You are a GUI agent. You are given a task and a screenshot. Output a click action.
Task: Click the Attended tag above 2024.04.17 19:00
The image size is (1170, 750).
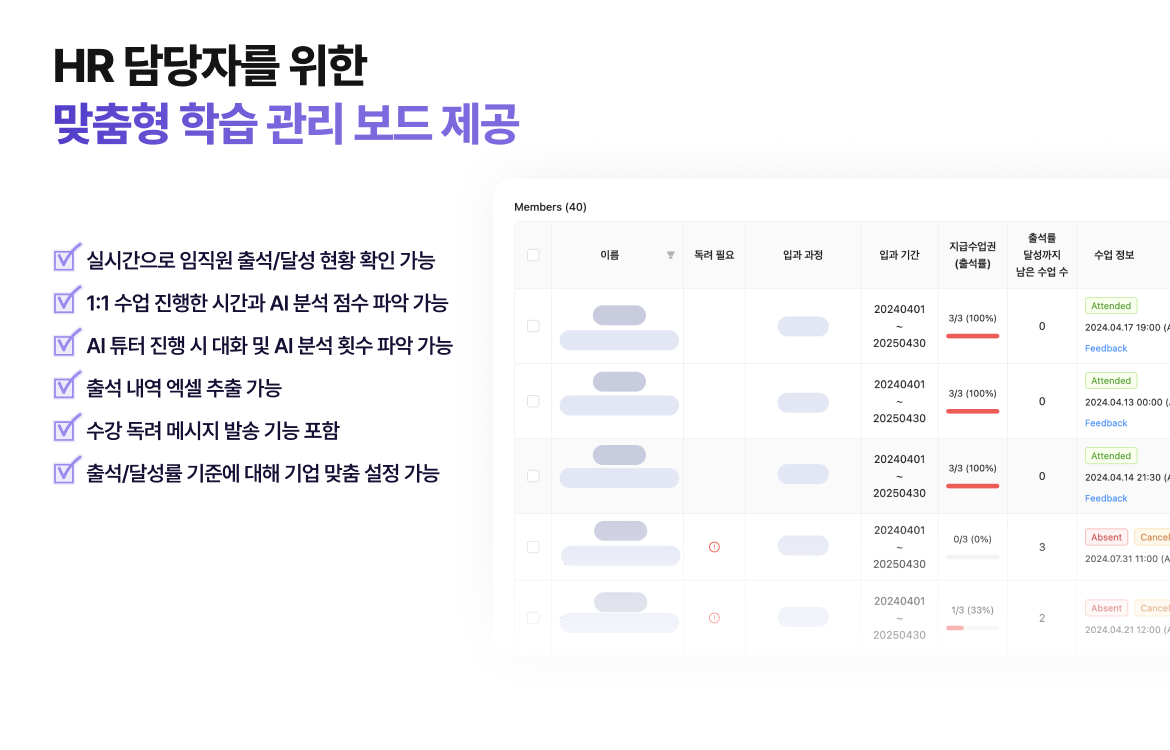tap(1111, 306)
